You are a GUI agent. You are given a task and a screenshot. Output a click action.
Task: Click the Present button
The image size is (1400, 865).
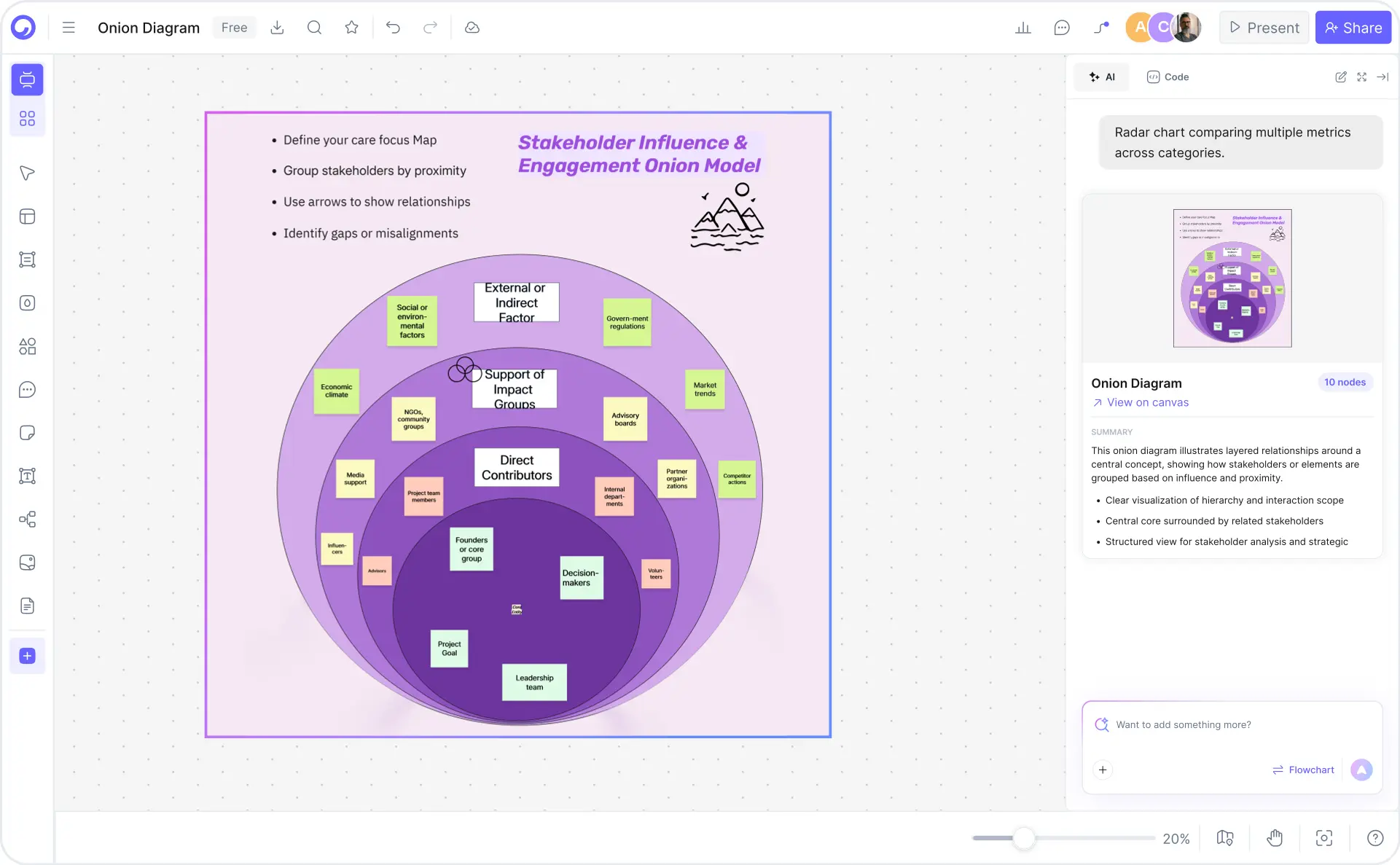(1264, 28)
